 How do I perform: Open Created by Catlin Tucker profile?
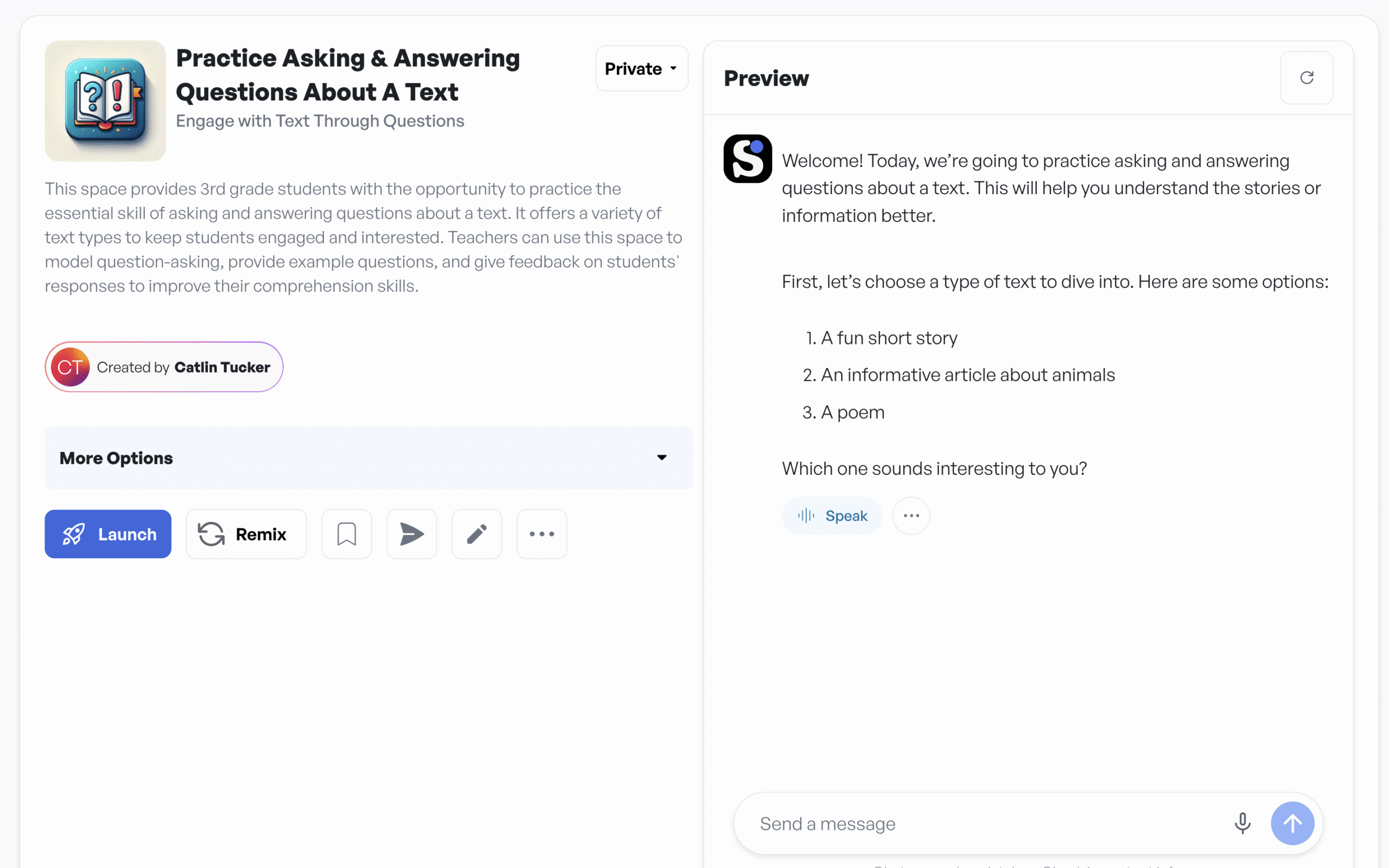coord(184,367)
